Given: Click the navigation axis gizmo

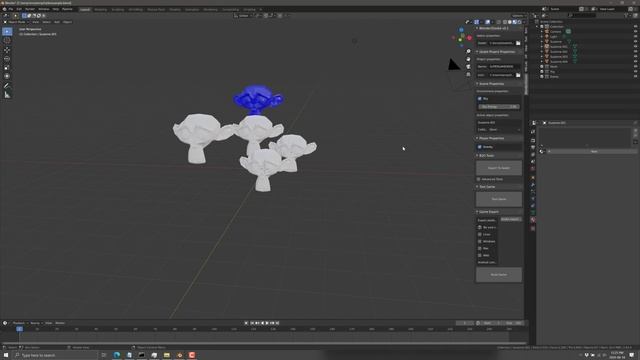Looking at the screenshot, I should (x=461, y=37).
